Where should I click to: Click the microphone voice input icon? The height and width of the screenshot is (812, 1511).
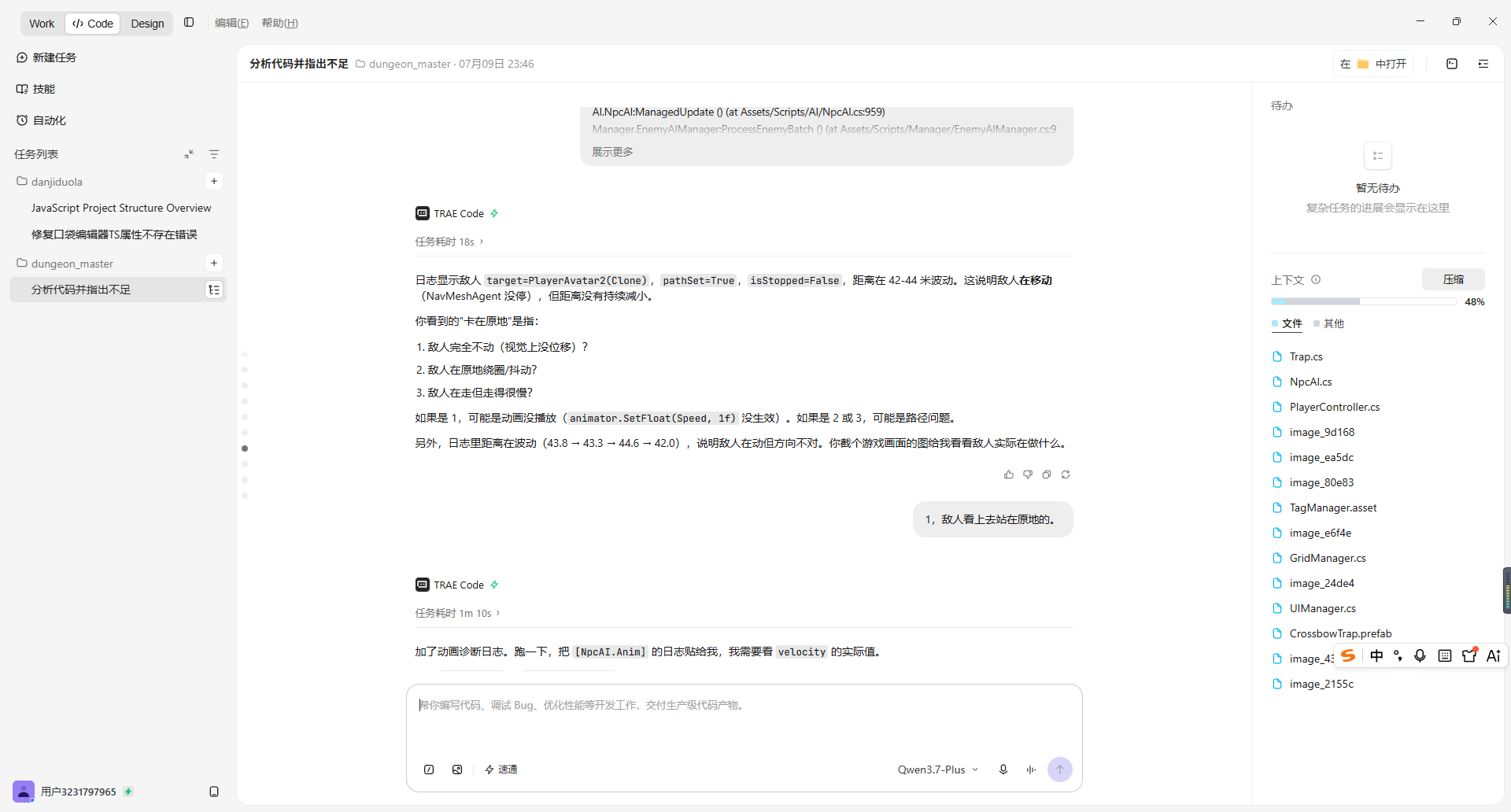[x=1003, y=770]
